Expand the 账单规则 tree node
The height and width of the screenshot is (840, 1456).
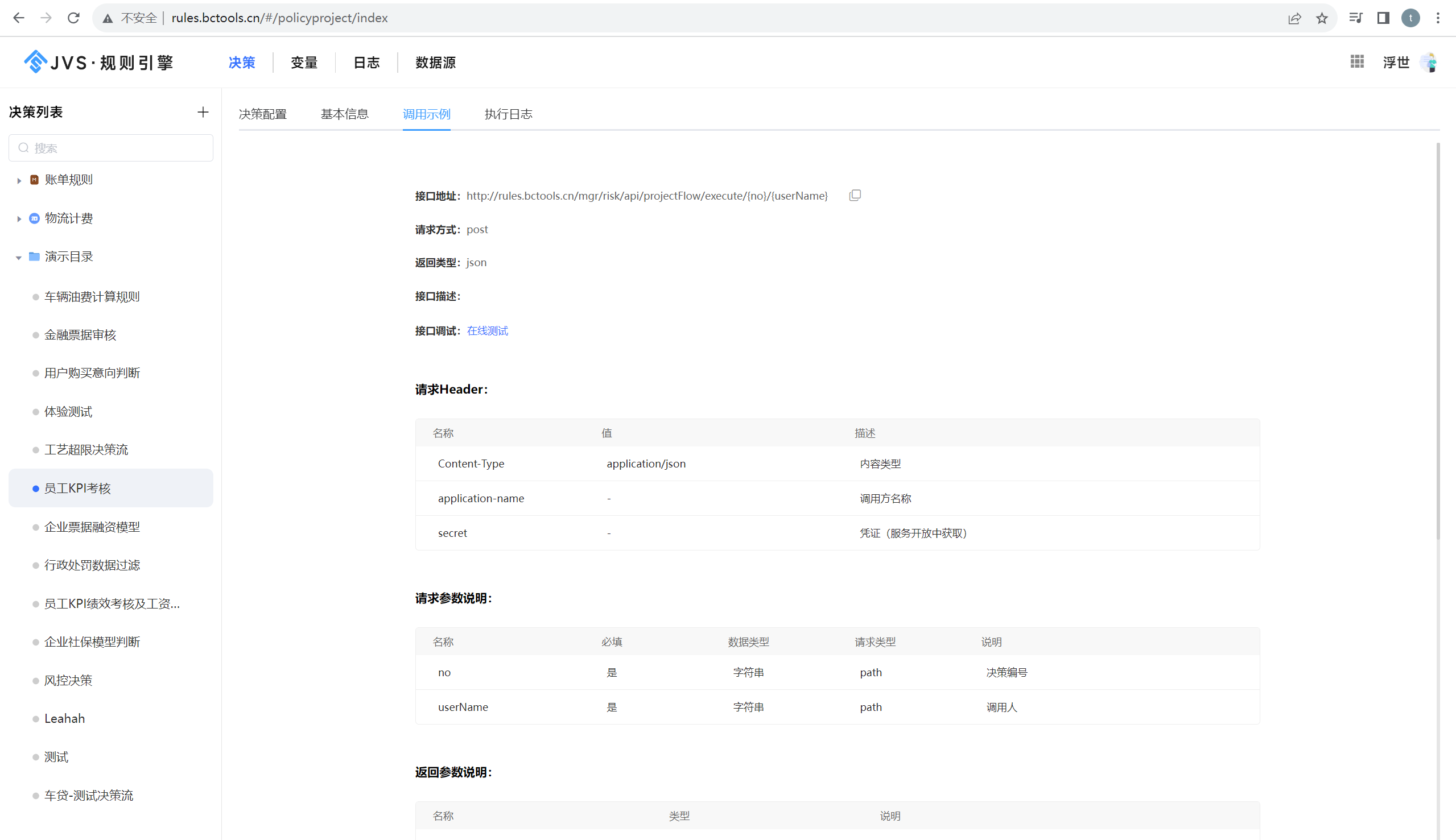[x=18, y=179]
